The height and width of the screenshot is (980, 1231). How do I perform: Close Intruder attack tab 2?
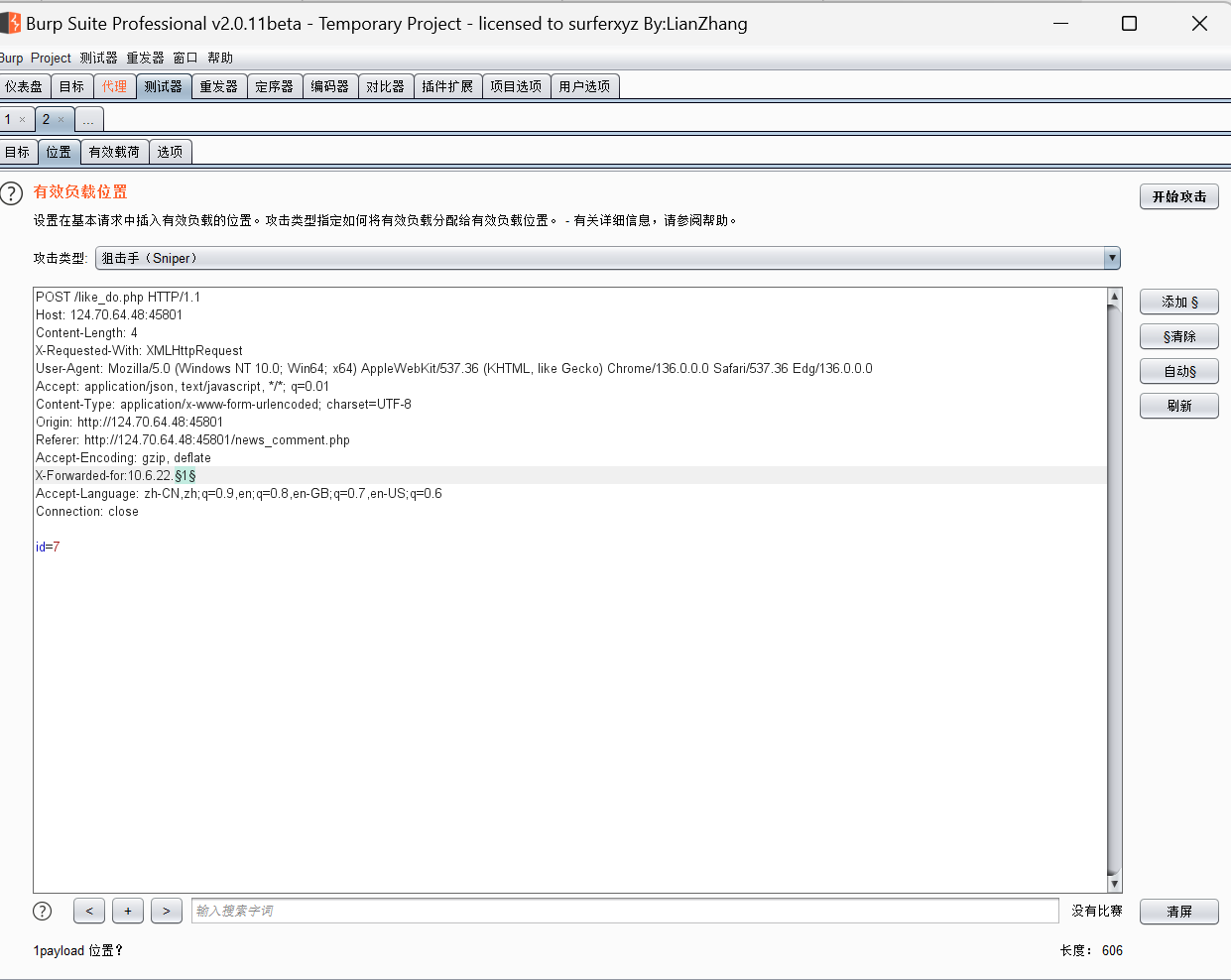click(x=61, y=120)
